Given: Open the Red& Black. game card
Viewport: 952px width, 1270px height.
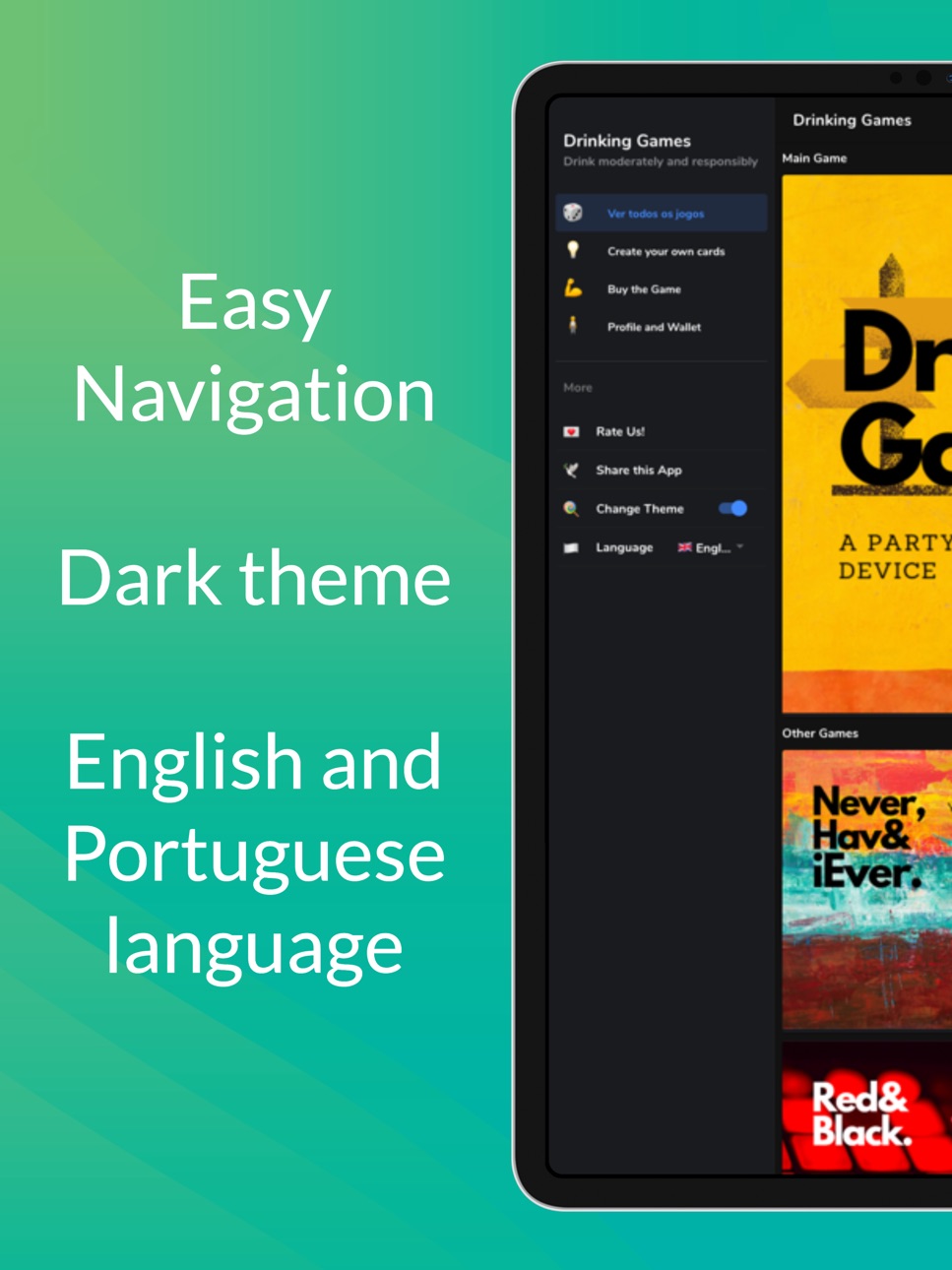Looking at the screenshot, I should [x=866, y=1109].
